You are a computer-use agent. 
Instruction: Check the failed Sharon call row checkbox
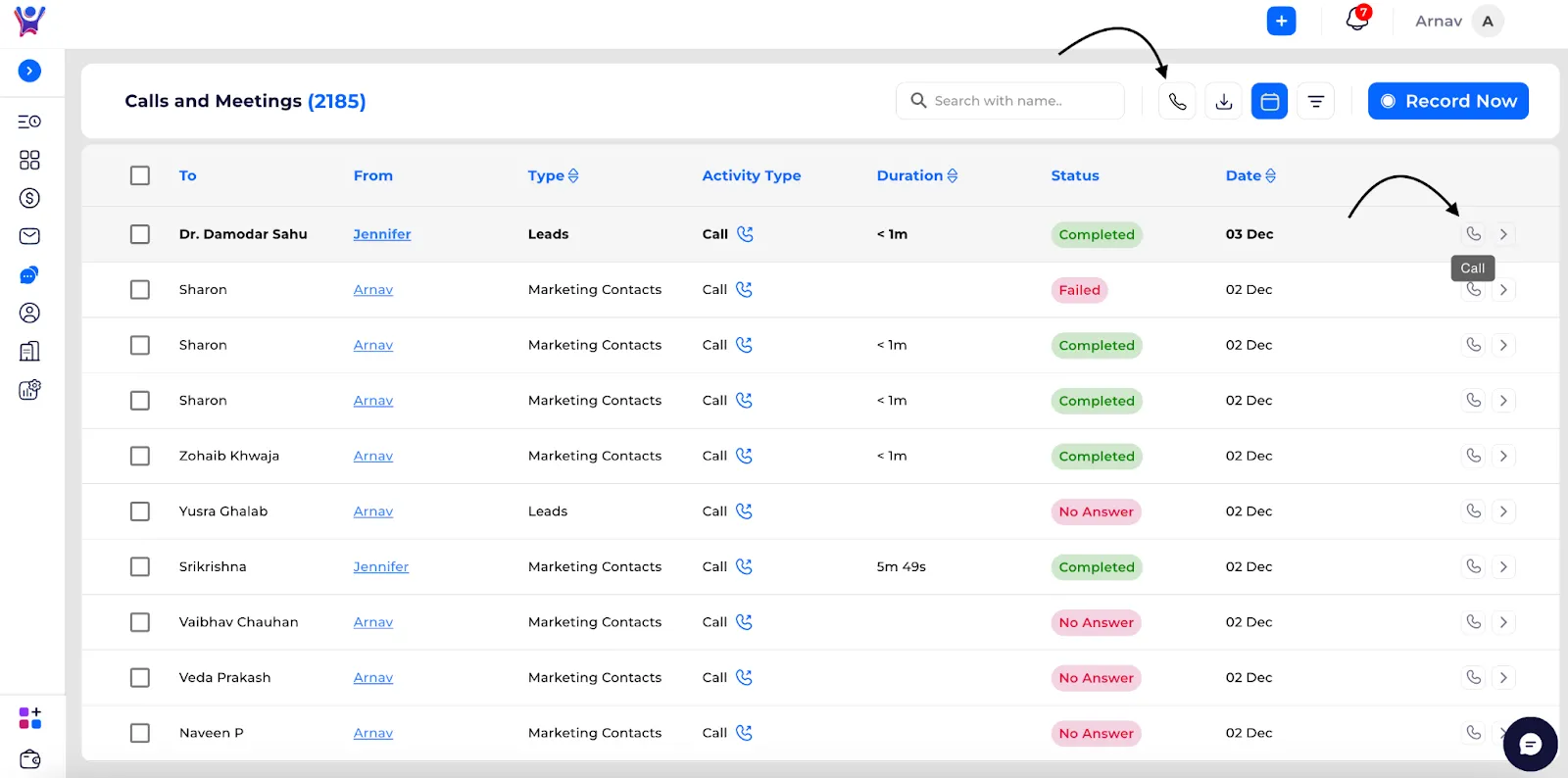pos(140,290)
